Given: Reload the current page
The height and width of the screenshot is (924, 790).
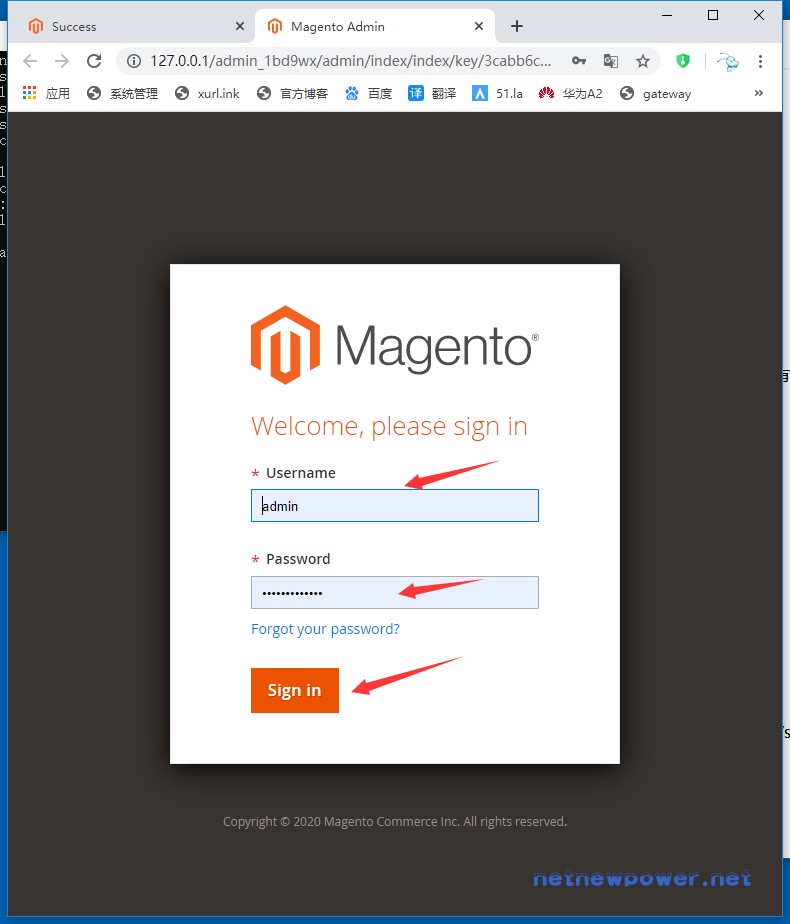Looking at the screenshot, I should coord(94,61).
